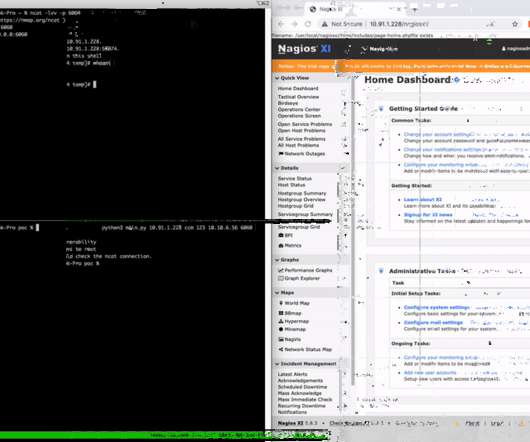The width and height of the screenshot is (530, 442).
Task: Click Signup for XI news link
Action: coord(428,215)
